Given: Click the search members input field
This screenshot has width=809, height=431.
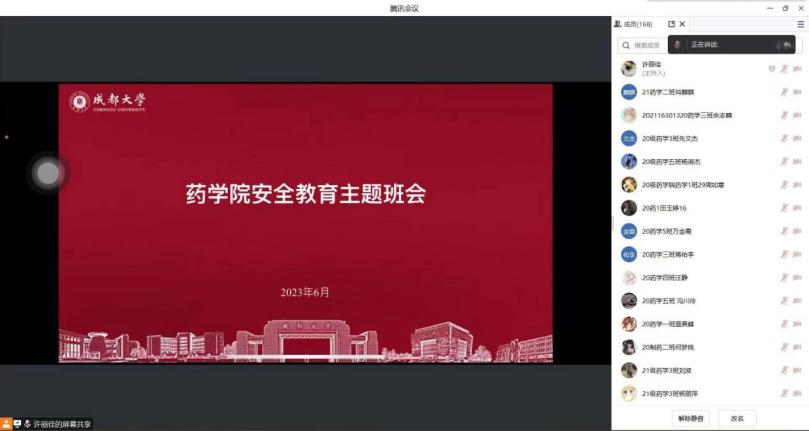Looking at the screenshot, I should [x=650, y=45].
